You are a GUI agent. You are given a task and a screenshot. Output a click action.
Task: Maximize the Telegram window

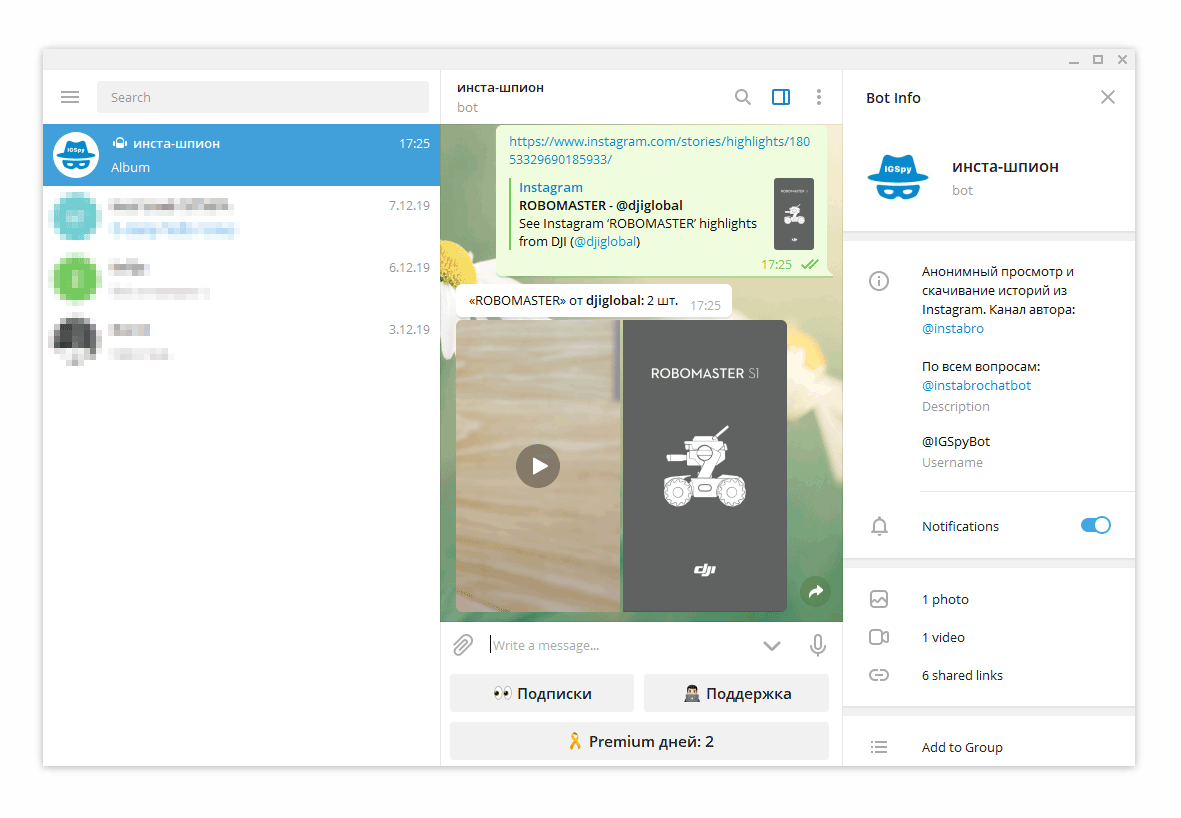[1098, 60]
